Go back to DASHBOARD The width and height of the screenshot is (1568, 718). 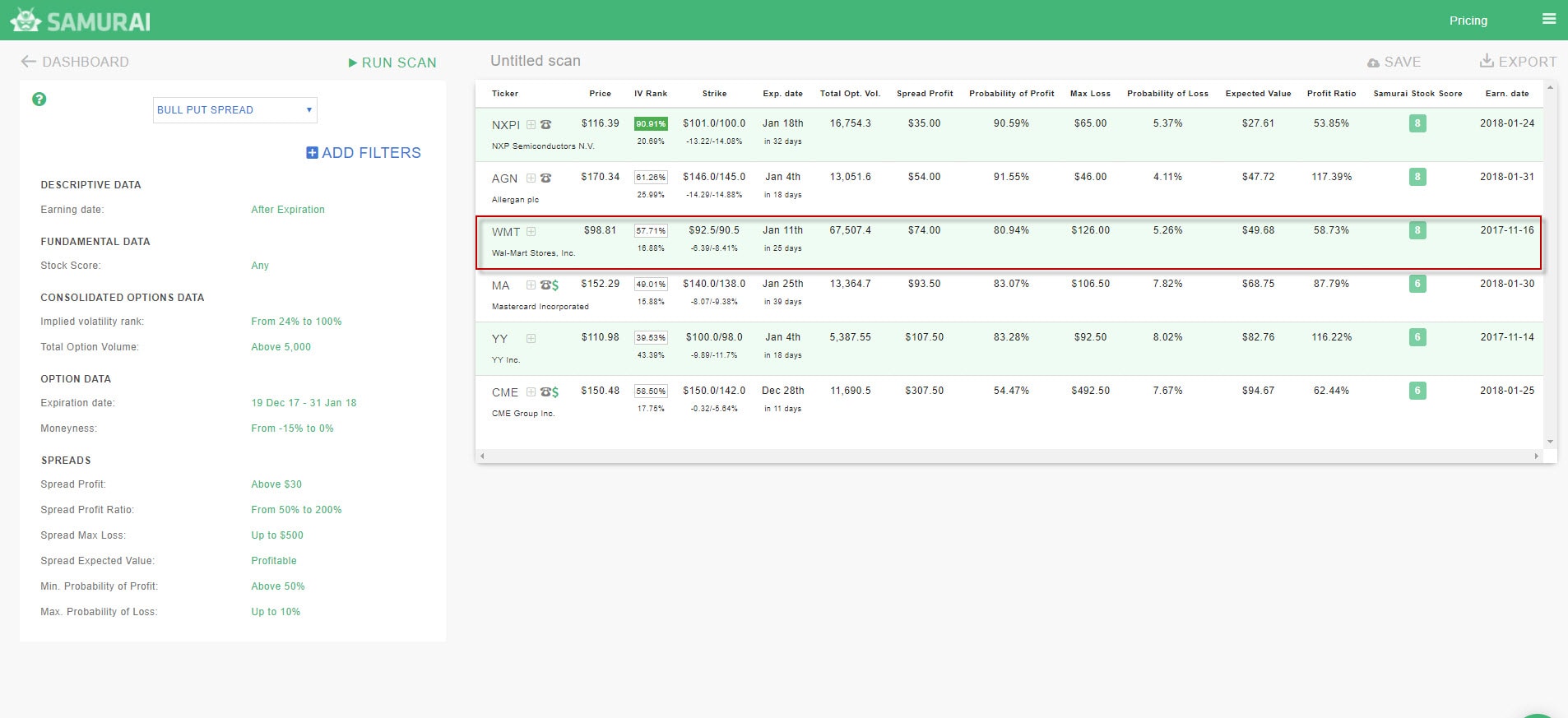coord(75,62)
